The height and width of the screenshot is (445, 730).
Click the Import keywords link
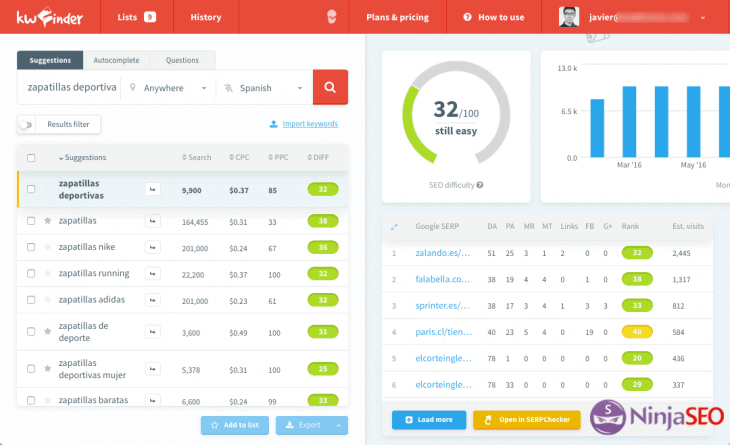click(x=310, y=124)
